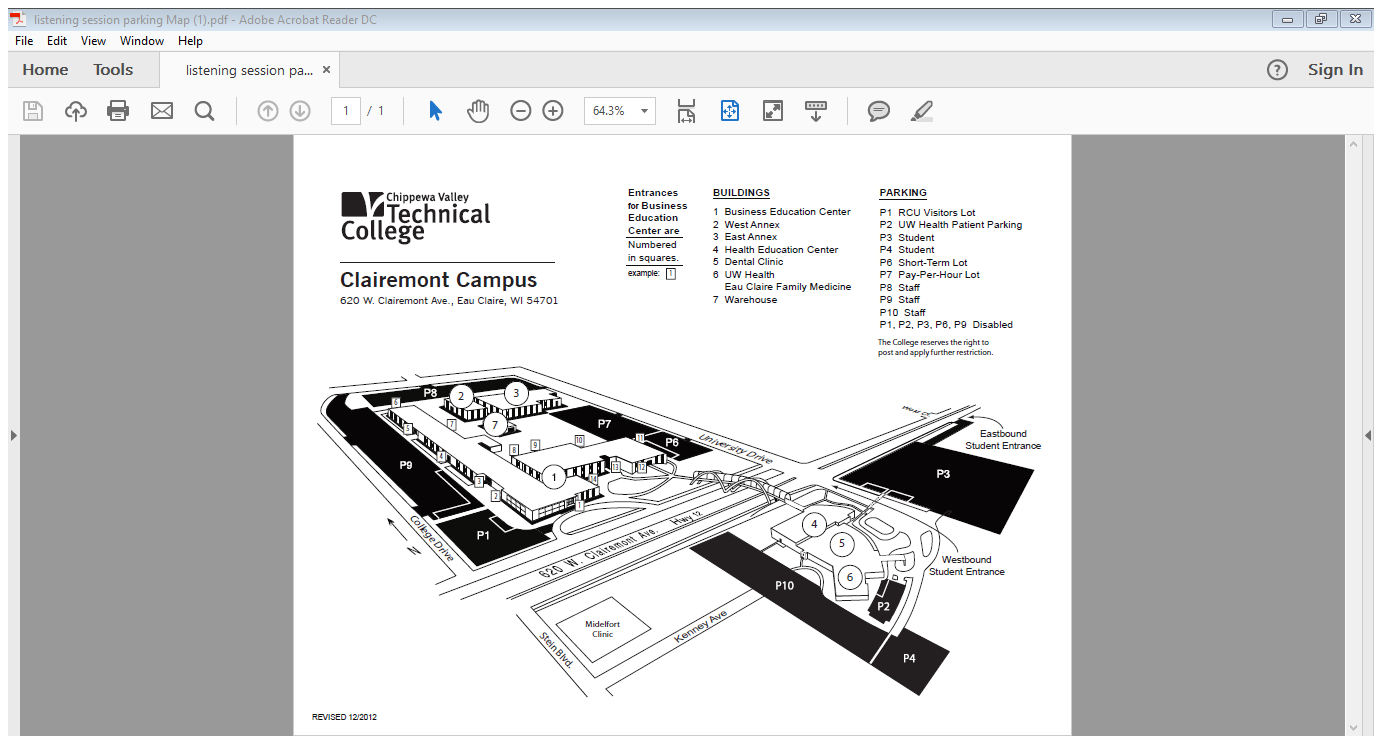Expand the right tools pane arrow
Screen dimensions: 1382x744
pyautogui.click(x=1367, y=435)
